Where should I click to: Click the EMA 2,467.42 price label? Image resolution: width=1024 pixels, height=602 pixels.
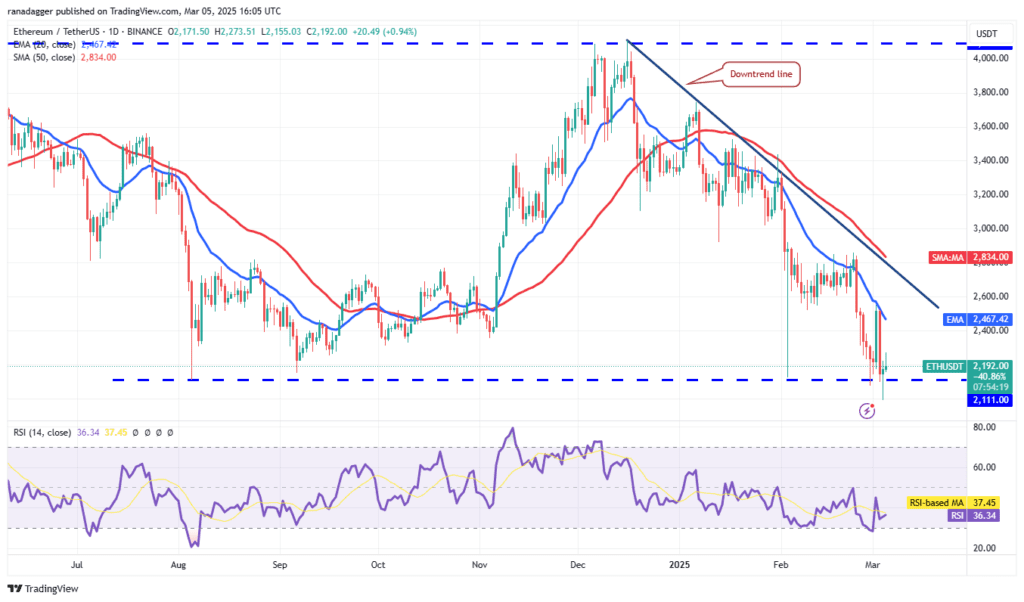[x=978, y=319]
